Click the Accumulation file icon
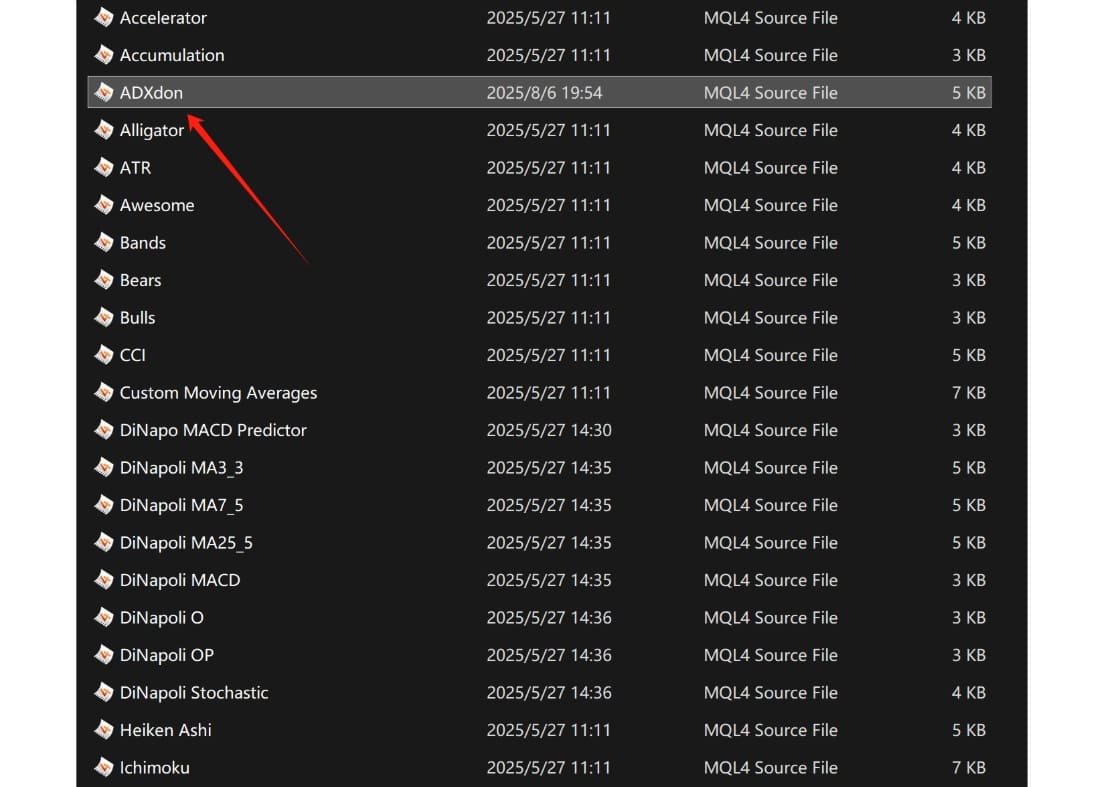The height and width of the screenshot is (787, 1108). point(104,55)
